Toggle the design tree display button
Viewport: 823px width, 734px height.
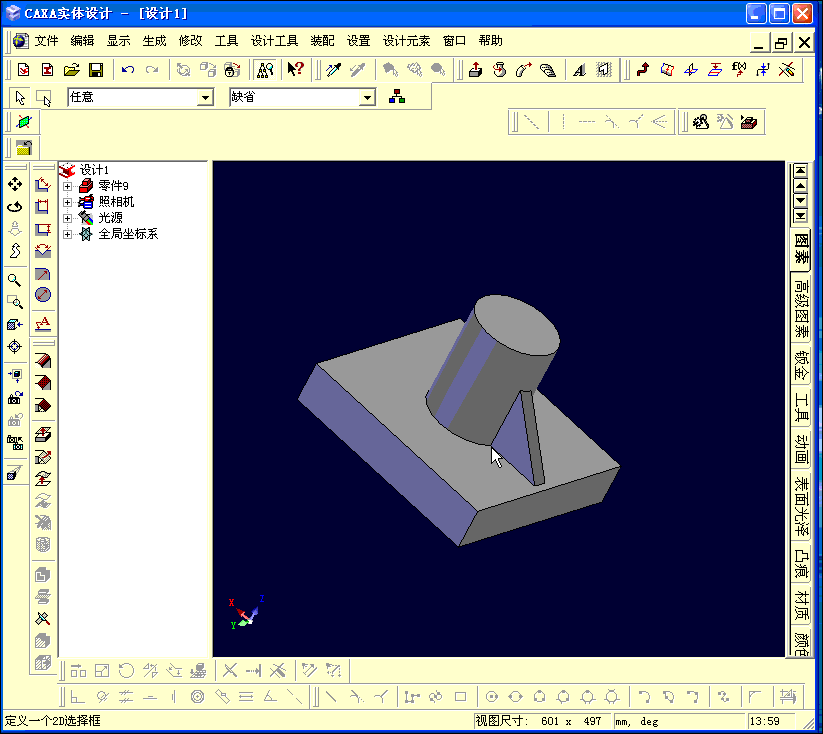click(x=265, y=70)
